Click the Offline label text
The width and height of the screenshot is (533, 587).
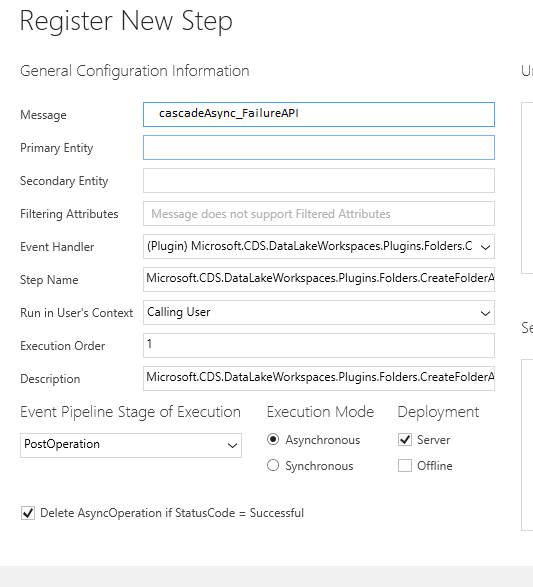point(435,466)
